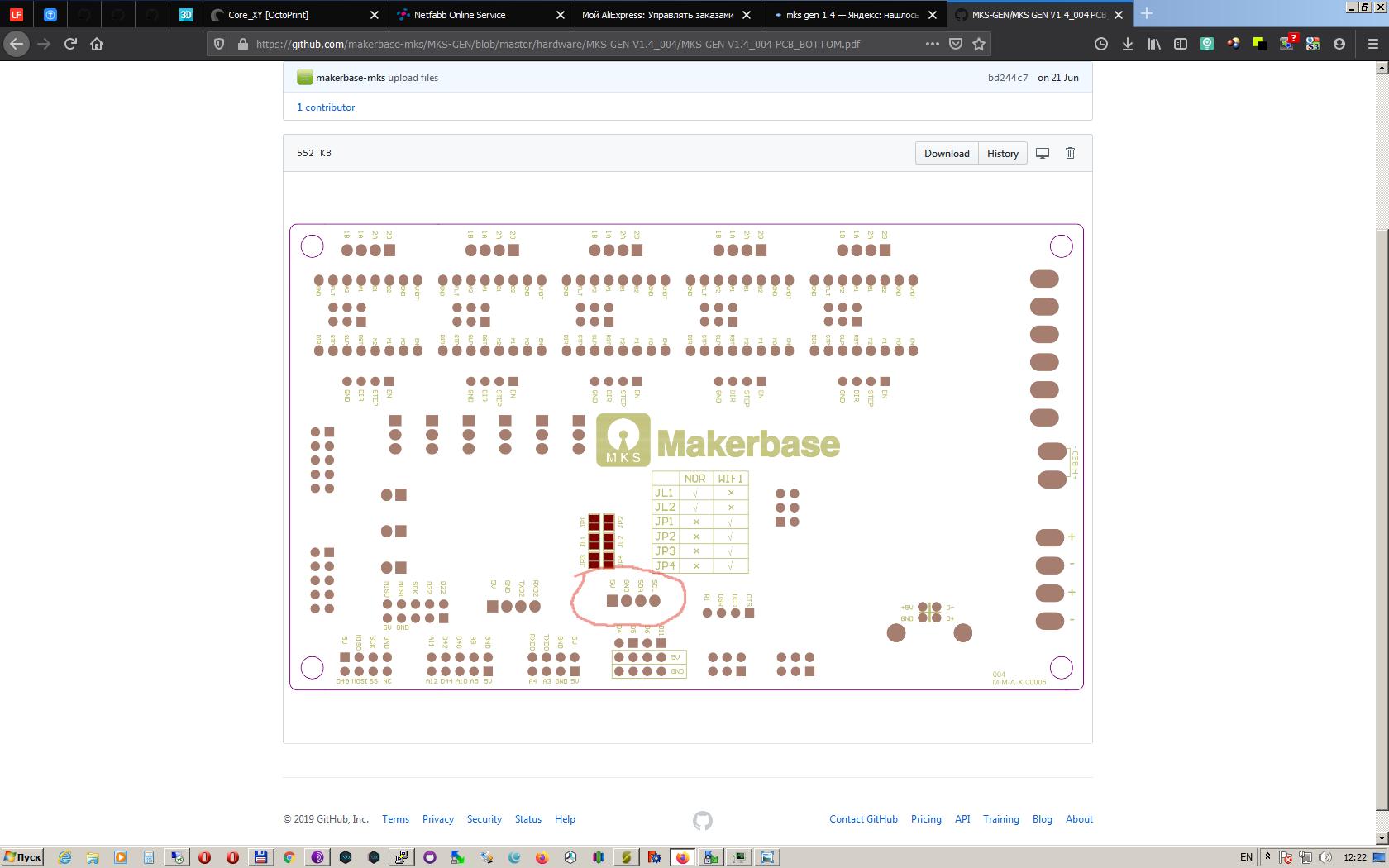The image size is (1389, 868).
Task: Open the 1 contributor link
Action: 326,107
